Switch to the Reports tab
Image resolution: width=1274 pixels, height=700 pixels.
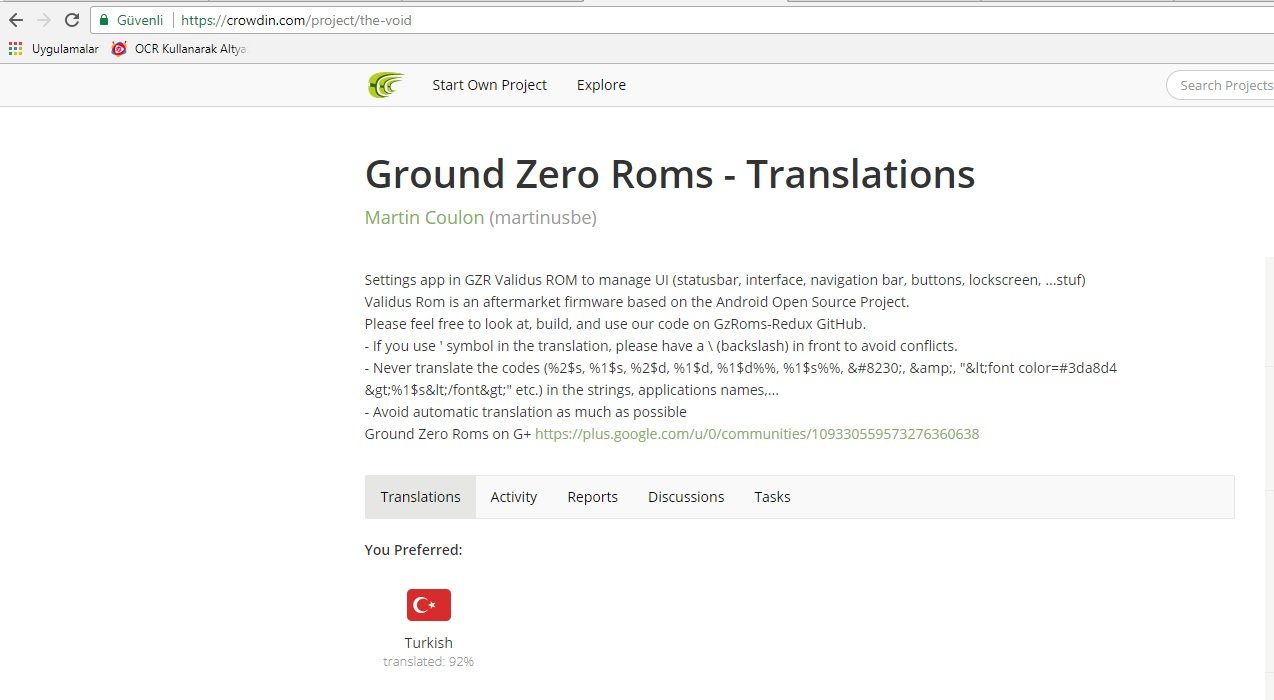click(592, 497)
